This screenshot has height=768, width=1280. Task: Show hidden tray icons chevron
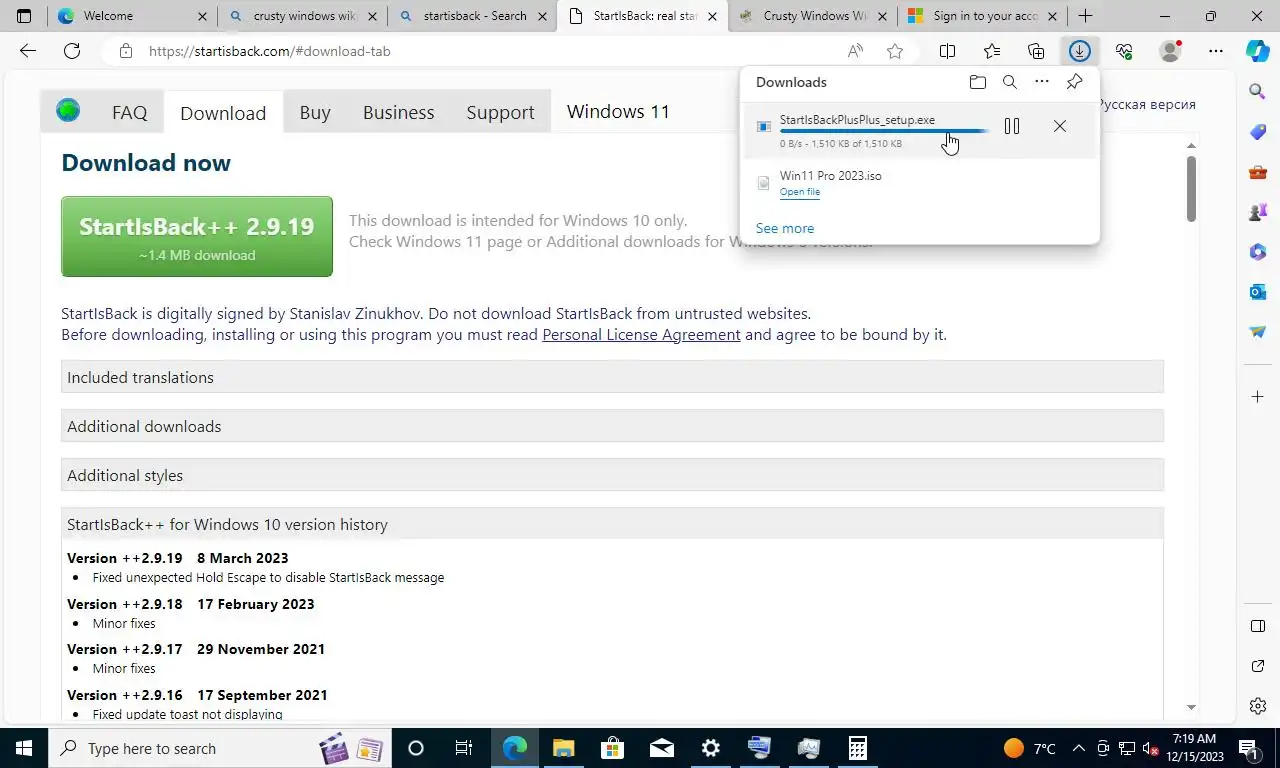tap(1079, 748)
